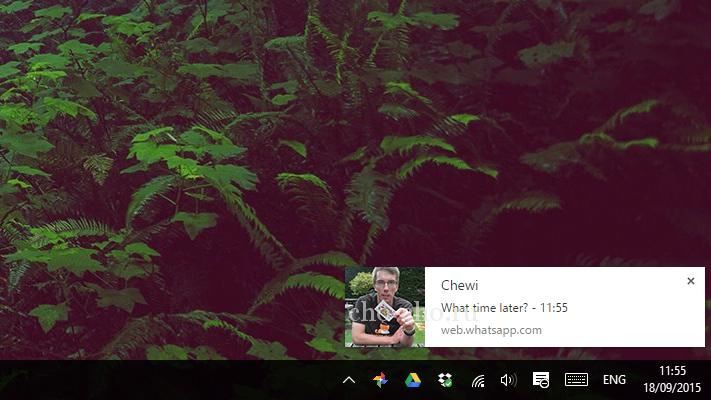Screen dimensions: 711x400
Task: Open the Action Center notifications icon
Action: [541, 380]
